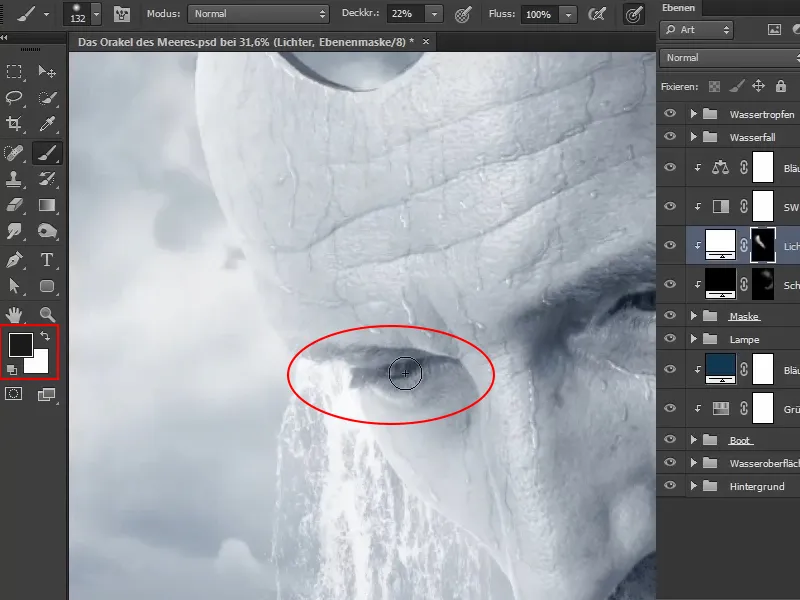
Task: Hide the Wasserfall group
Action: pos(670,137)
